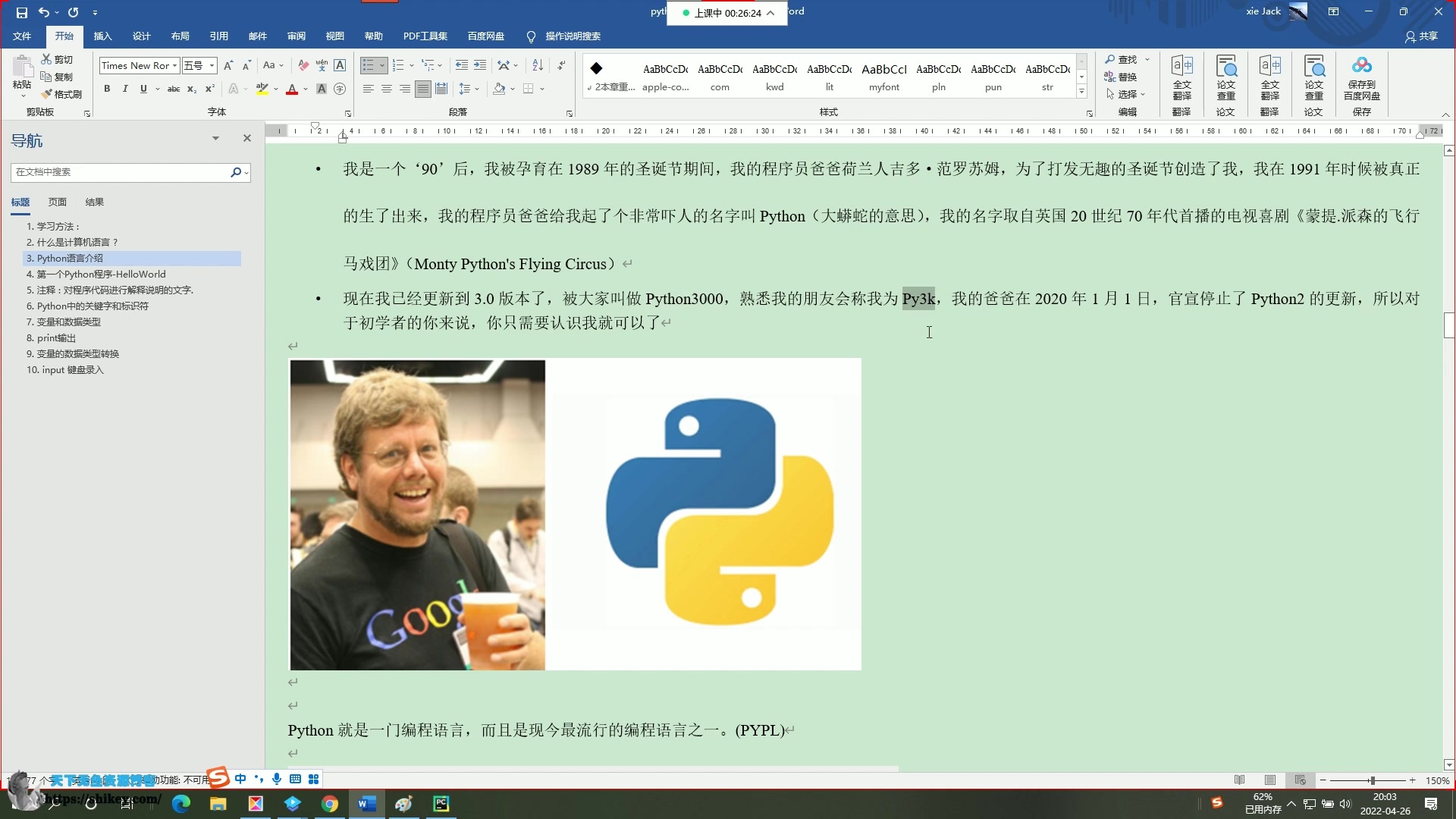Open the font size 五号 dropdown
The width and height of the screenshot is (1456, 819).
(x=212, y=66)
